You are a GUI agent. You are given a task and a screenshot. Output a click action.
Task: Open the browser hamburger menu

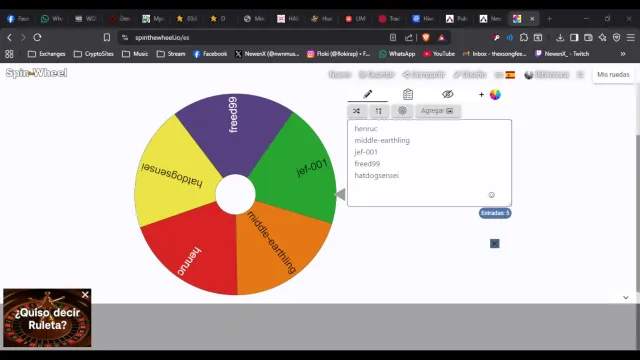631,38
